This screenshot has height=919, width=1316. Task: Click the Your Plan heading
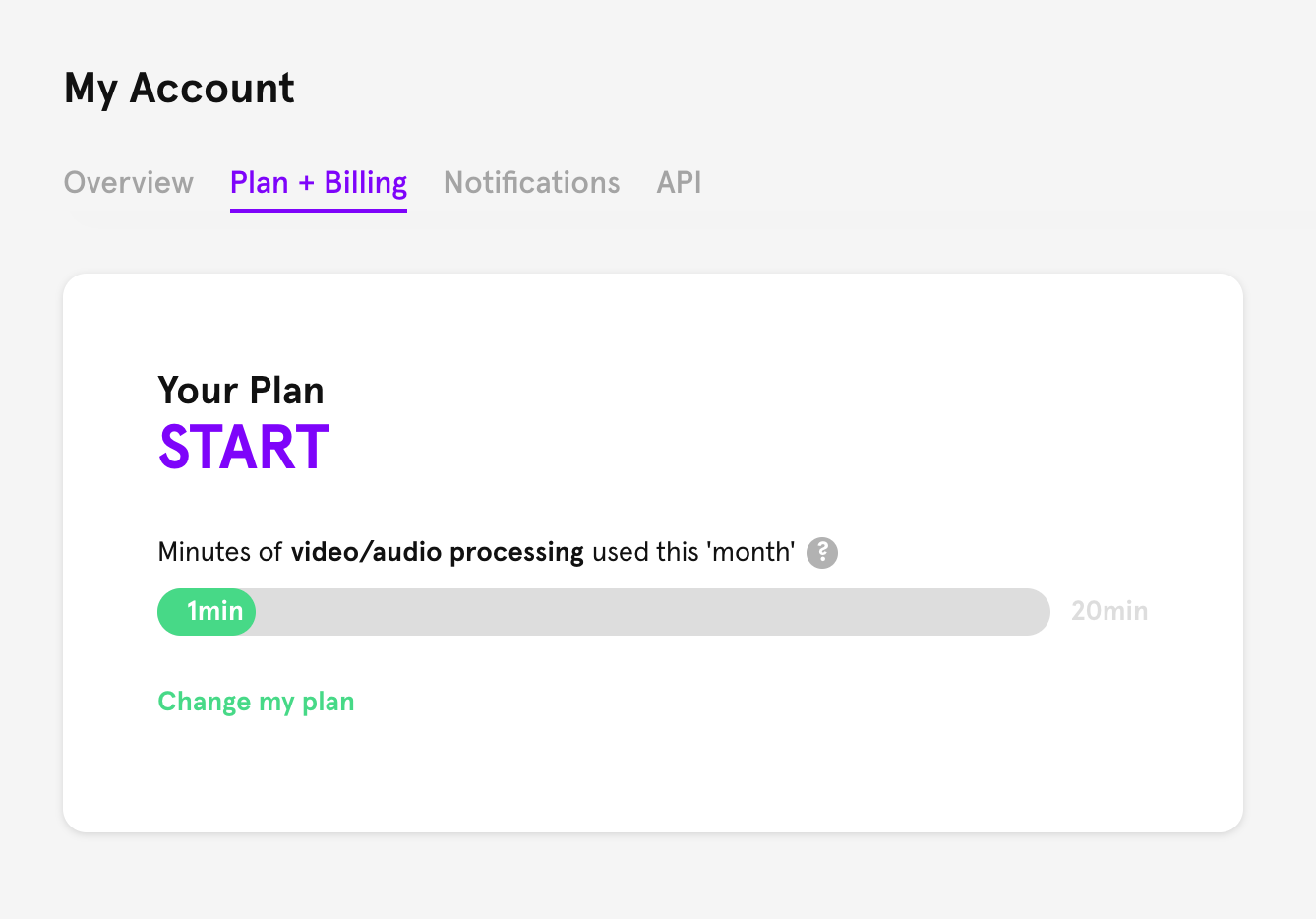(x=241, y=391)
